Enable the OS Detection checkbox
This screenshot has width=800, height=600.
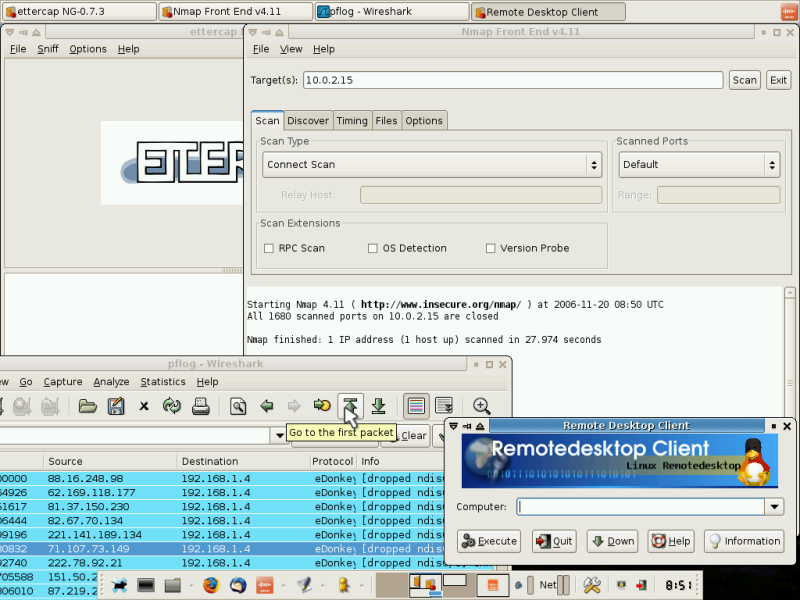click(x=372, y=248)
